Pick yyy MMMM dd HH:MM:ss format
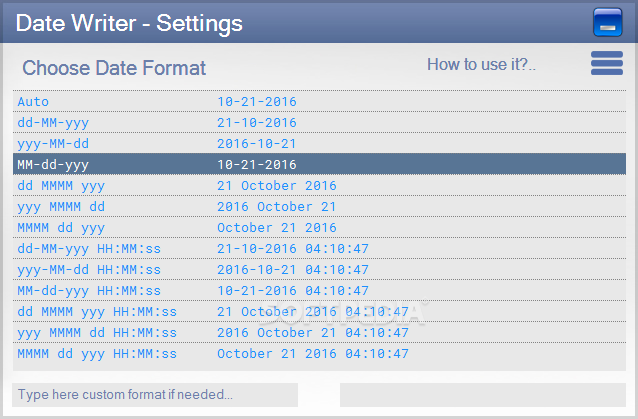Image resolution: width=638 pixels, height=419 pixels. pyautogui.click(x=319, y=333)
